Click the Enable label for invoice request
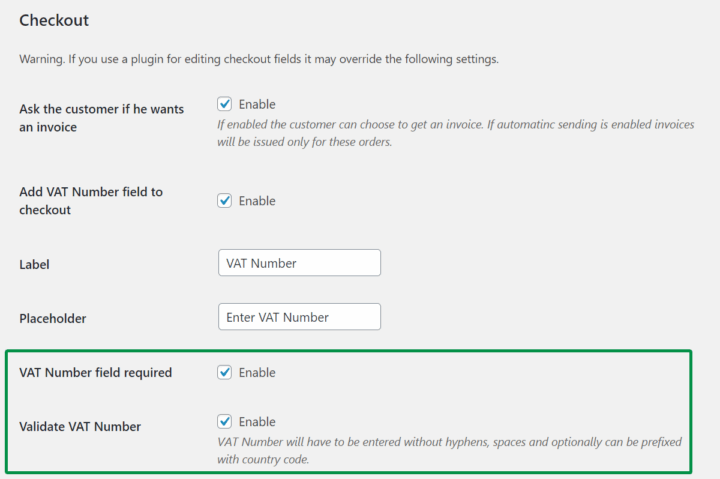 (x=257, y=104)
